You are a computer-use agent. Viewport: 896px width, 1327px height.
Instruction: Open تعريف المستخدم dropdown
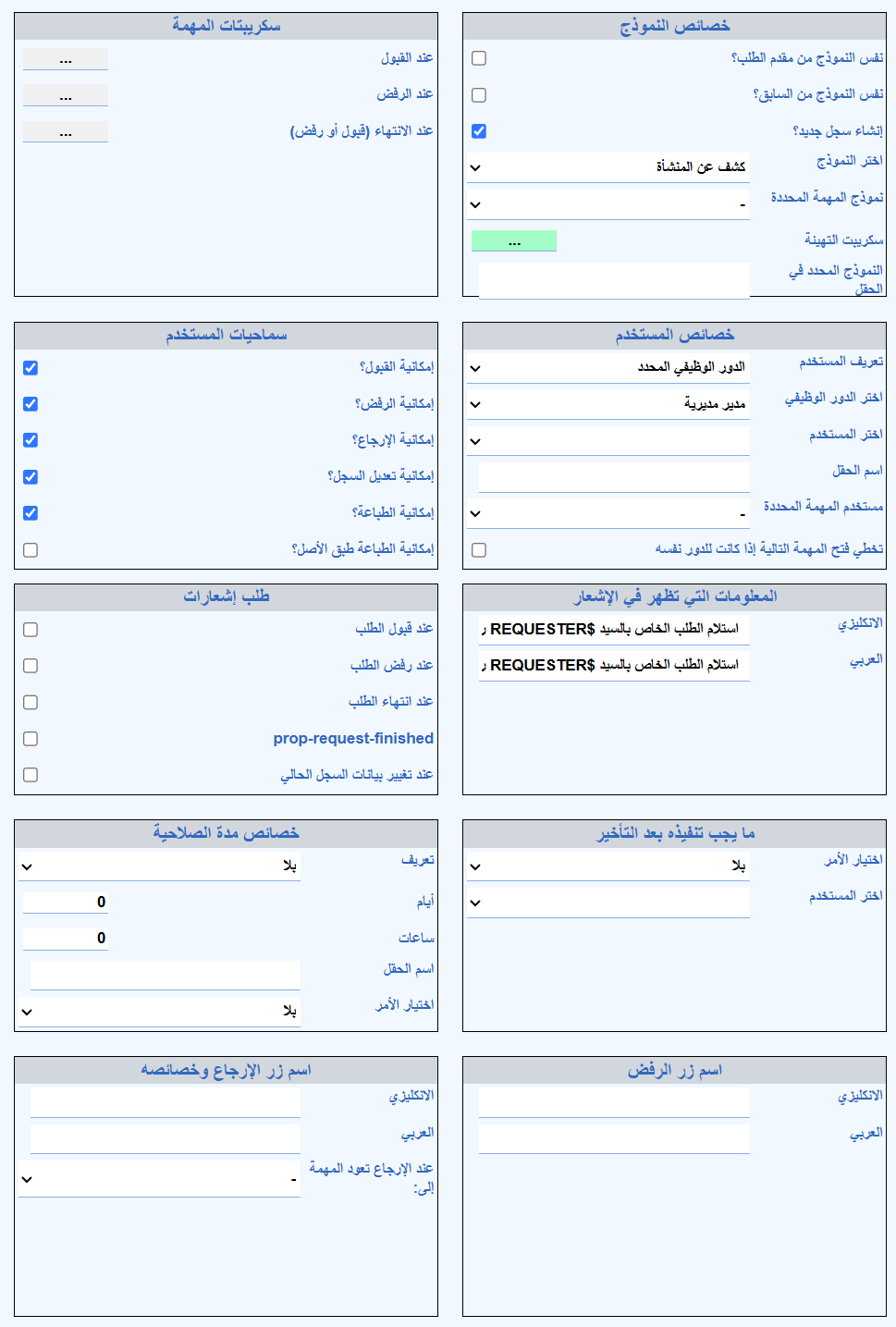coord(608,368)
